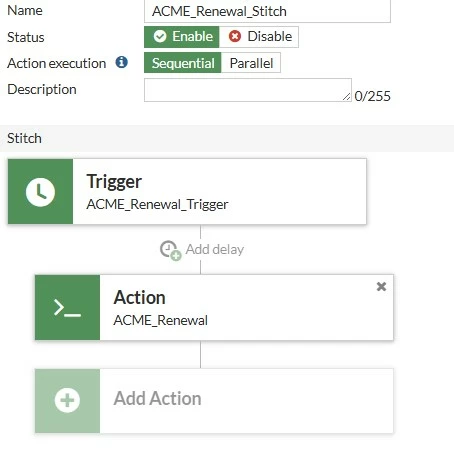Click the Trigger heading
454x450 pixels.
(x=114, y=182)
